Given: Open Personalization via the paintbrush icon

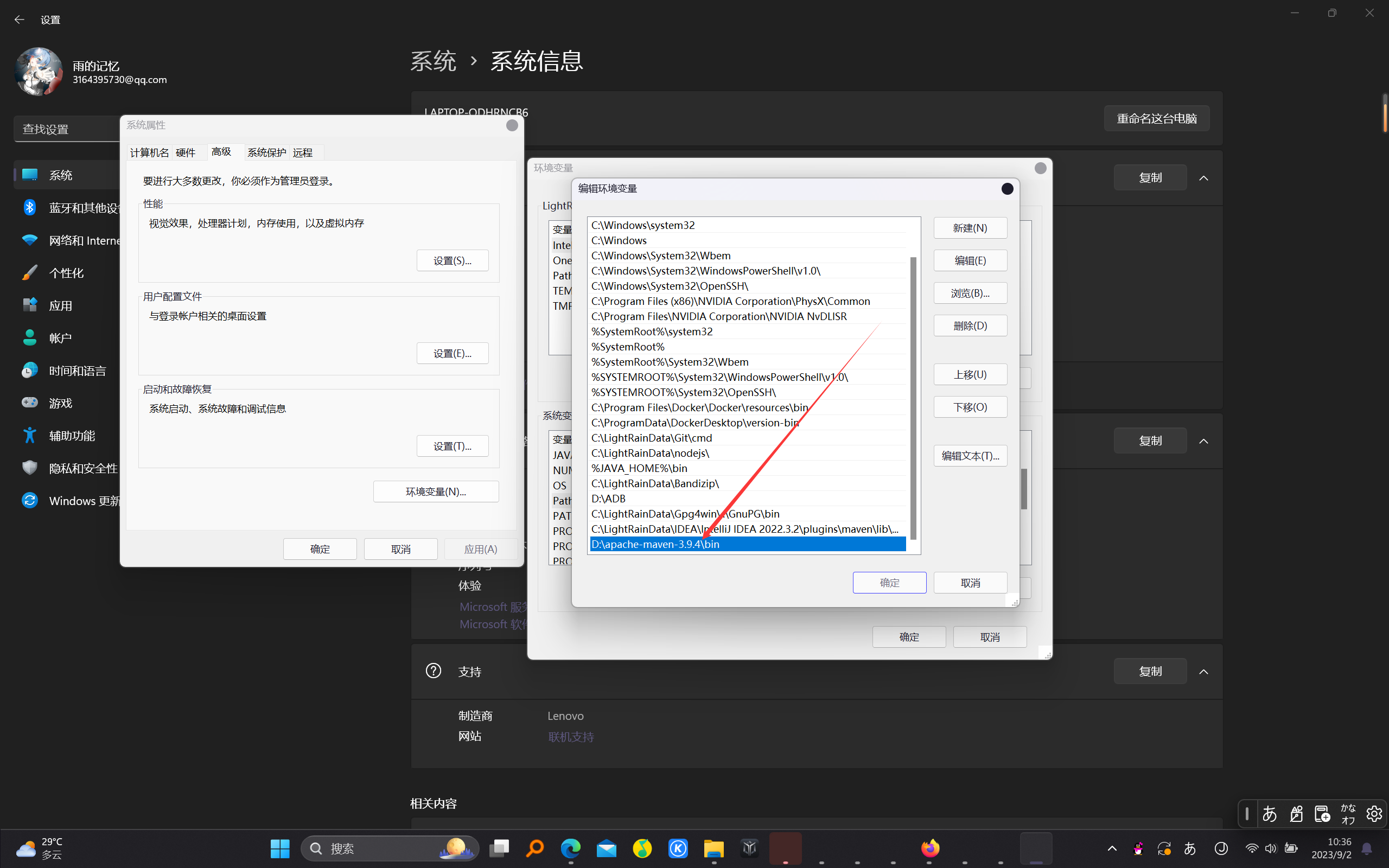Looking at the screenshot, I should tap(30, 273).
